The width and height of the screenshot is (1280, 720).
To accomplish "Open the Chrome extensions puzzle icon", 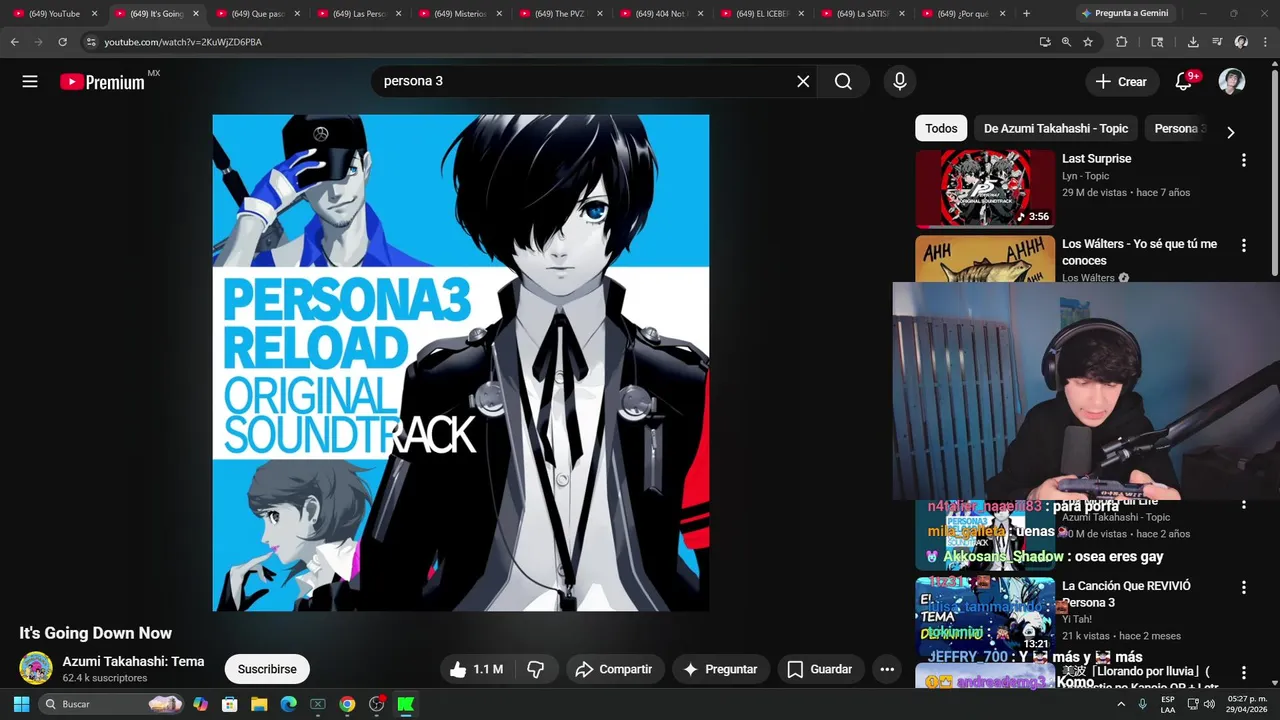I will (x=1121, y=42).
